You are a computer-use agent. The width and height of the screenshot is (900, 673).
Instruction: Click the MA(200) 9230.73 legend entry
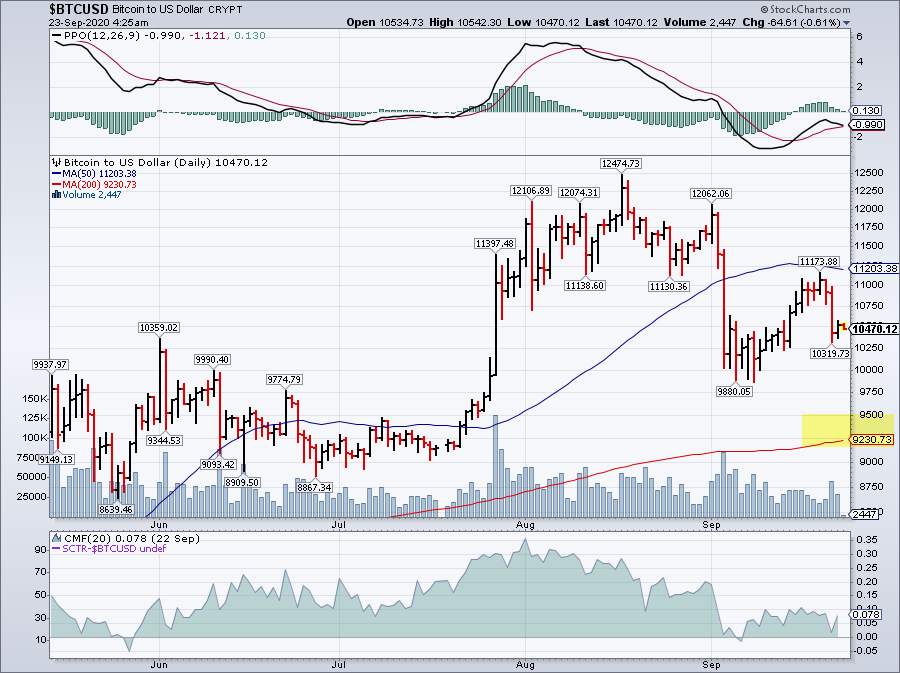(99, 184)
